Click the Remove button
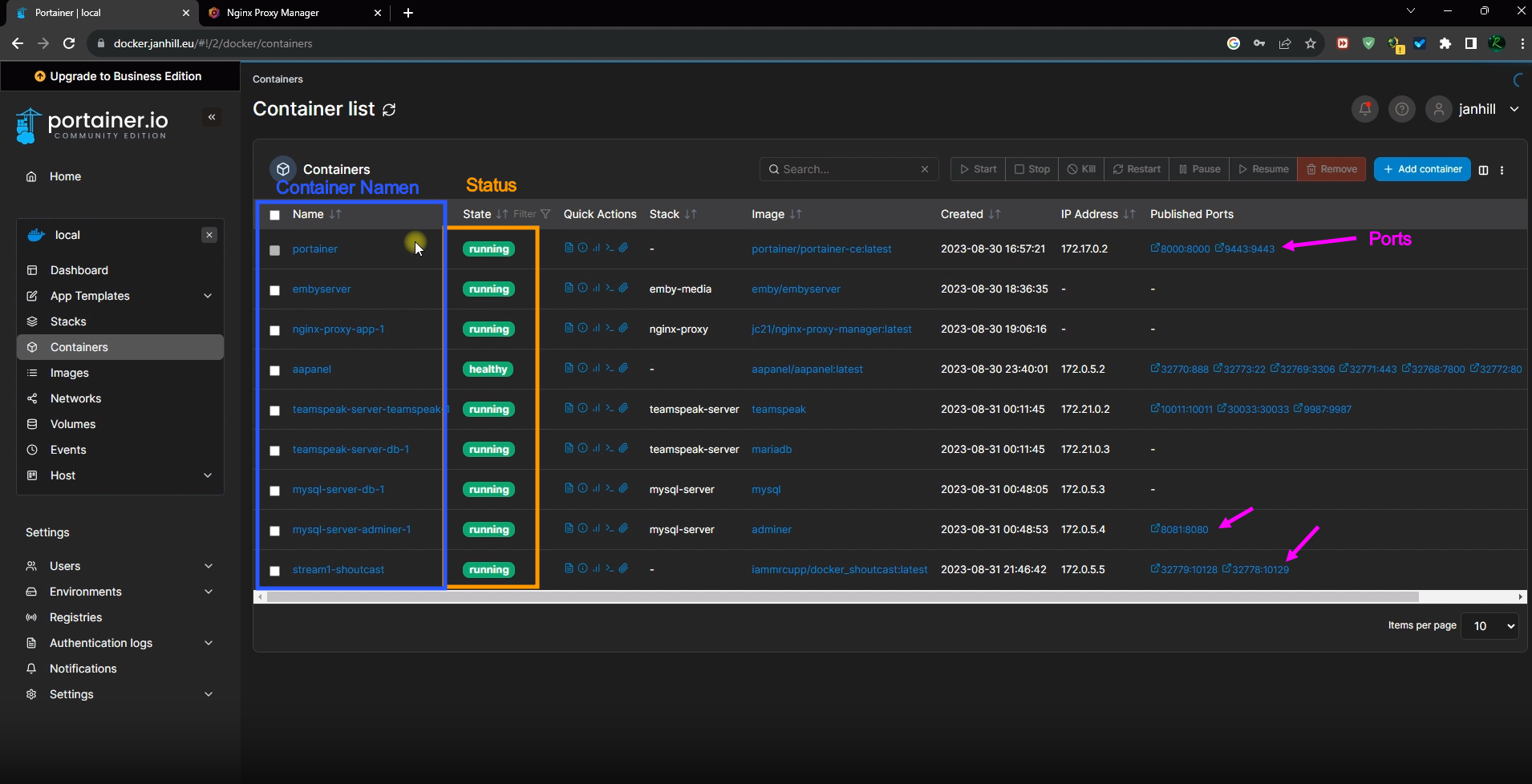Image resolution: width=1532 pixels, height=784 pixels. pyautogui.click(x=1331, y=169)
